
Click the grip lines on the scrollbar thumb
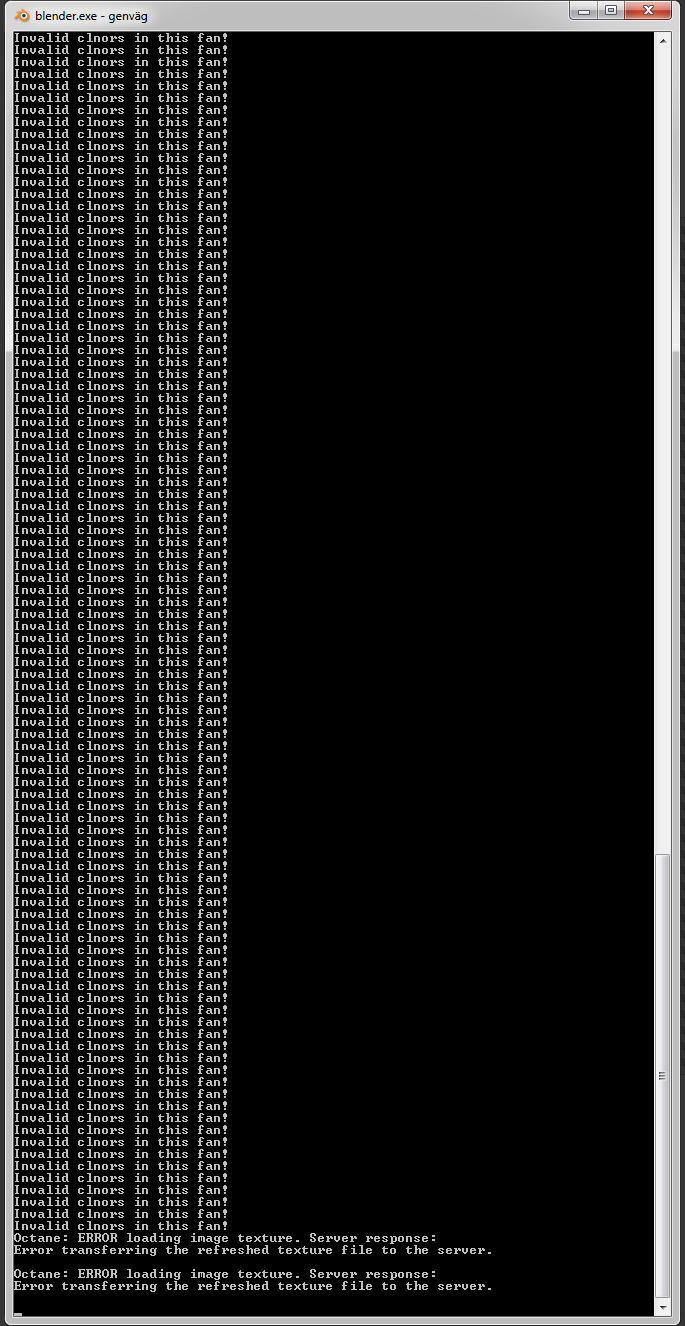662,1076
